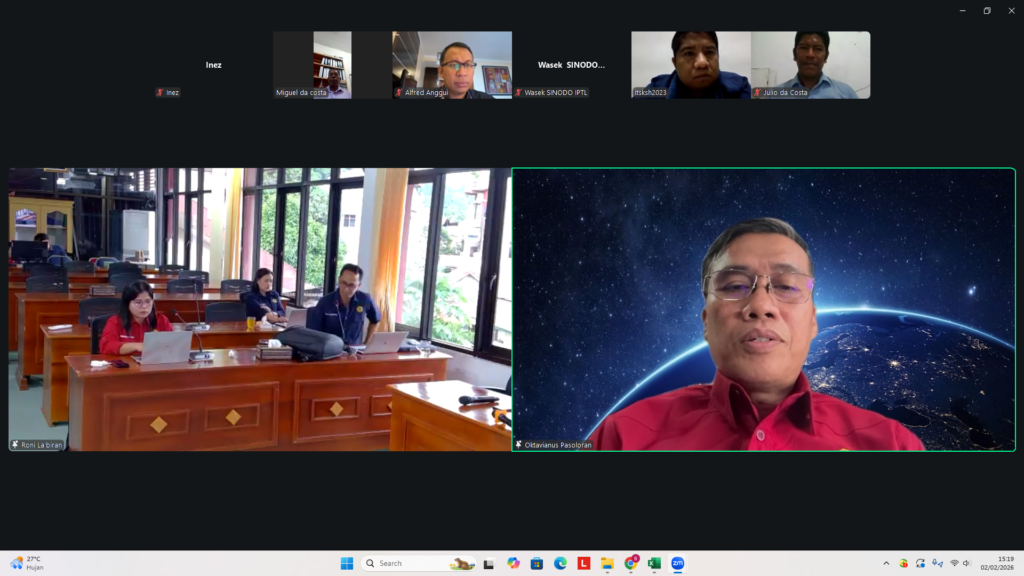
Task: Open the clock and date showing 15:19
Action: click(x=1003, y=563)
